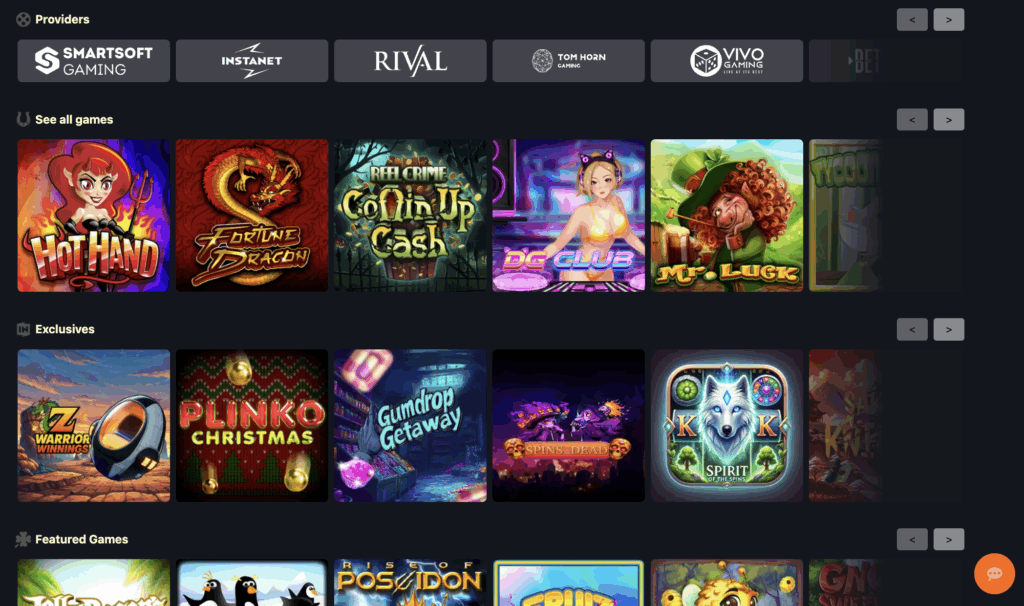Open the Spirit of the Spins game
The image size is (1024, 606).
coord(727,426)
